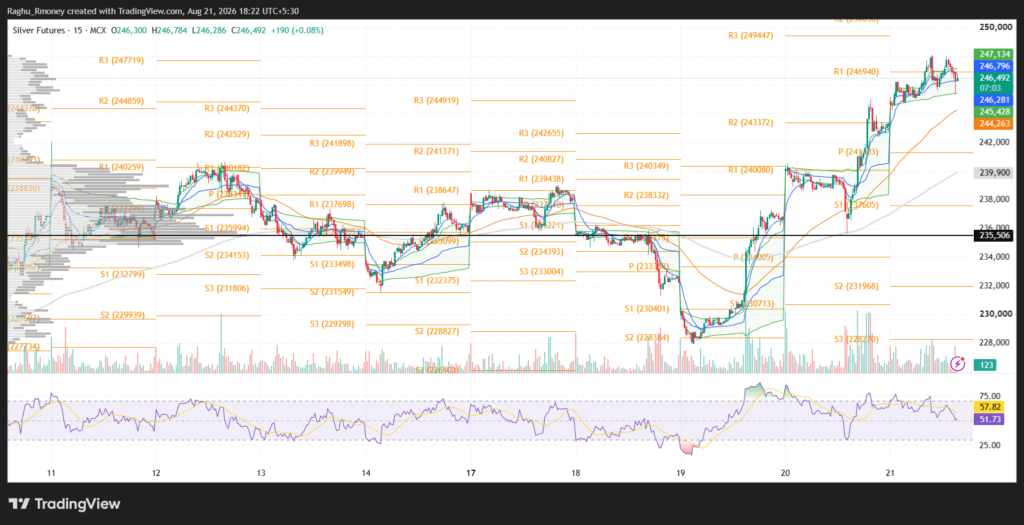Click the pivot label S2 (234153)
1024x525 pixels.
[x=227, y=255]
